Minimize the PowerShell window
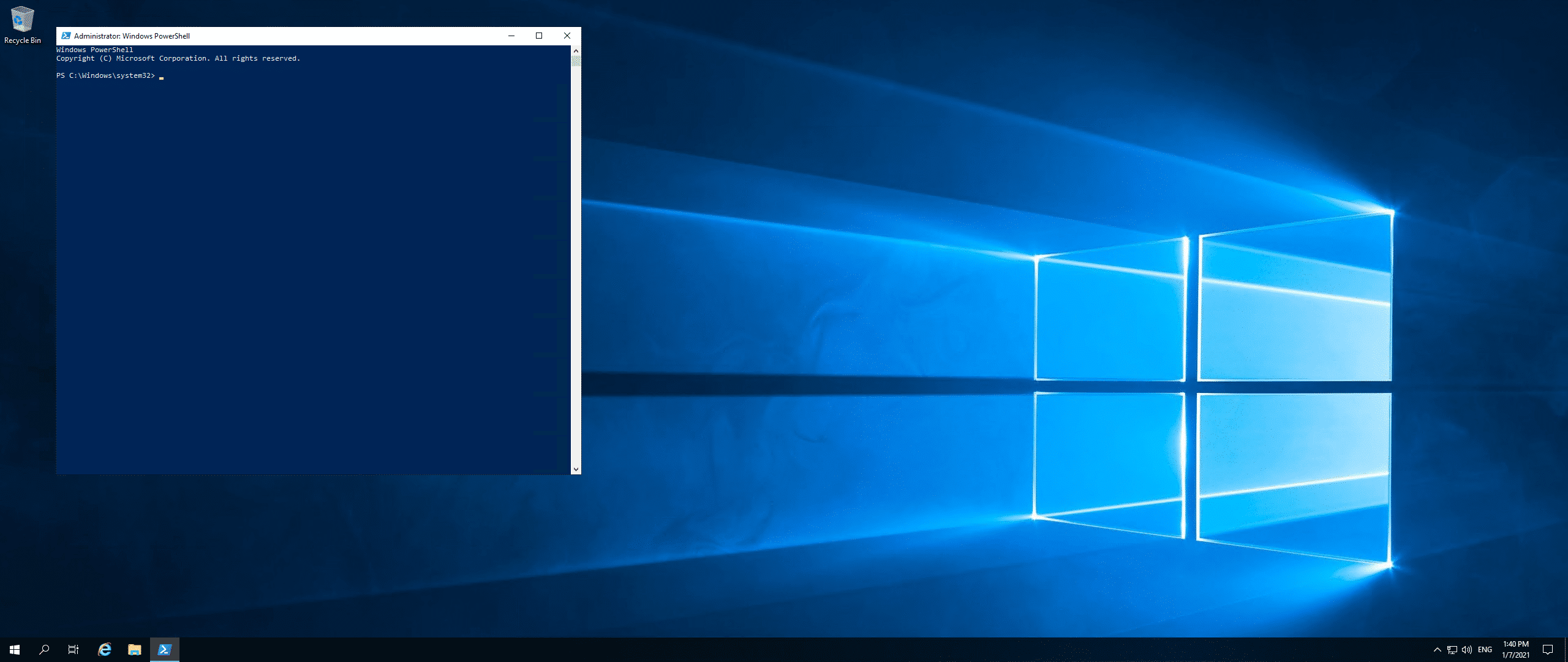1568x662 pixels. 511,36
